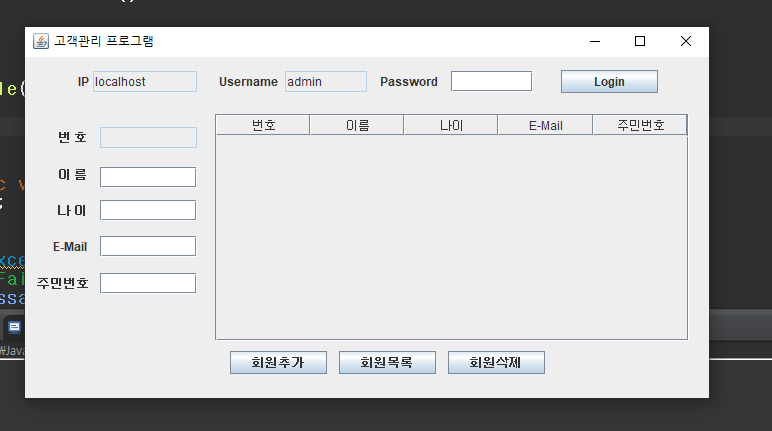Click the E-Mail table column header
772x431 pixels.
(546, 125)
